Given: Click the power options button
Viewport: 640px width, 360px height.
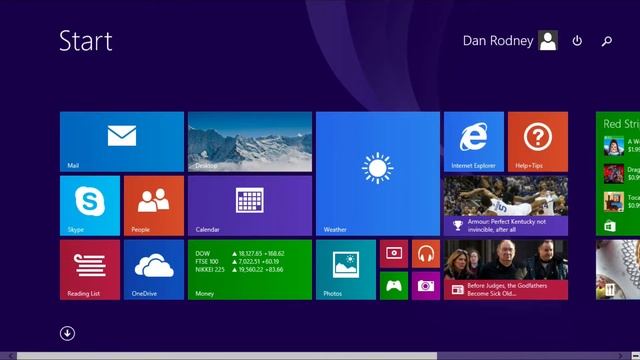Looking at the screenshot, I should tap(577, 41).
